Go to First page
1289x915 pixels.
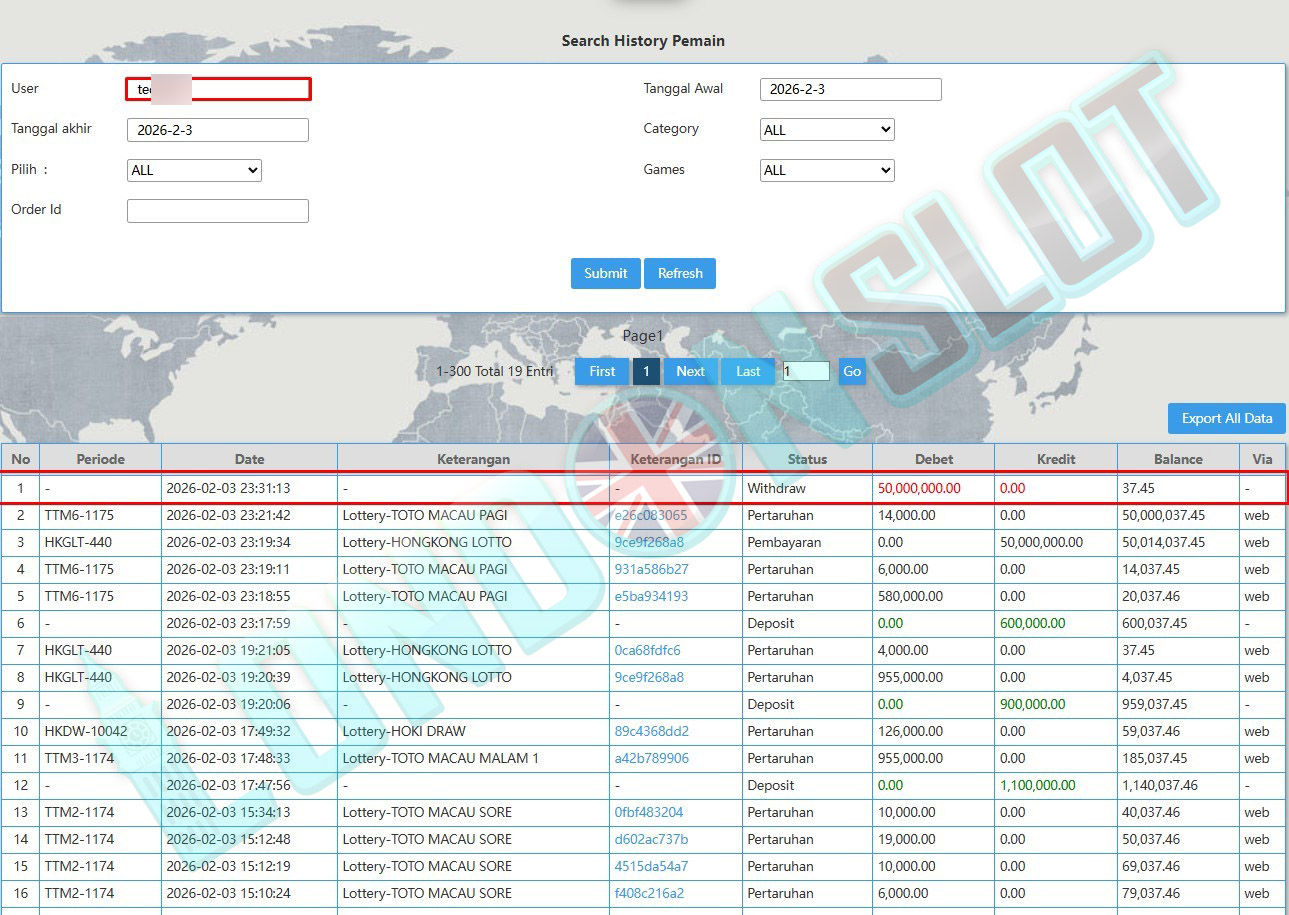602,371
